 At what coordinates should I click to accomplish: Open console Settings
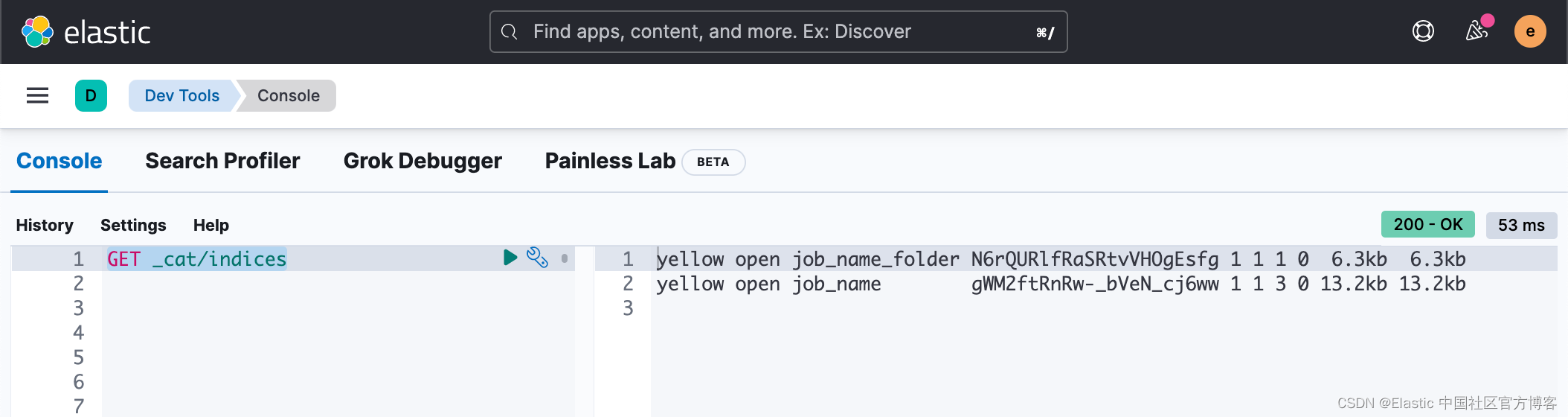[133, 225]
